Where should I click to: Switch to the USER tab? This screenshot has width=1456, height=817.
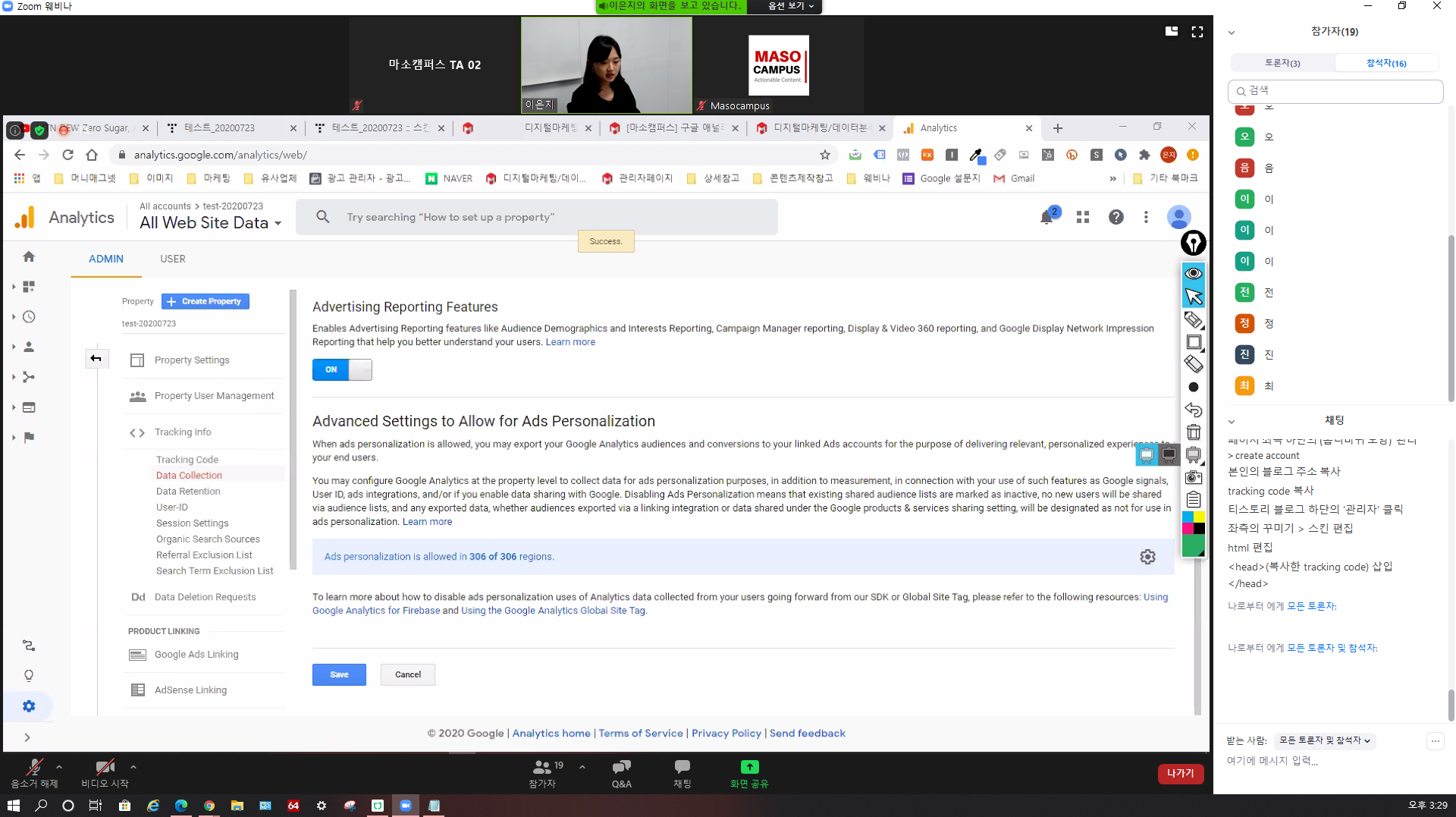pos(172,259)
